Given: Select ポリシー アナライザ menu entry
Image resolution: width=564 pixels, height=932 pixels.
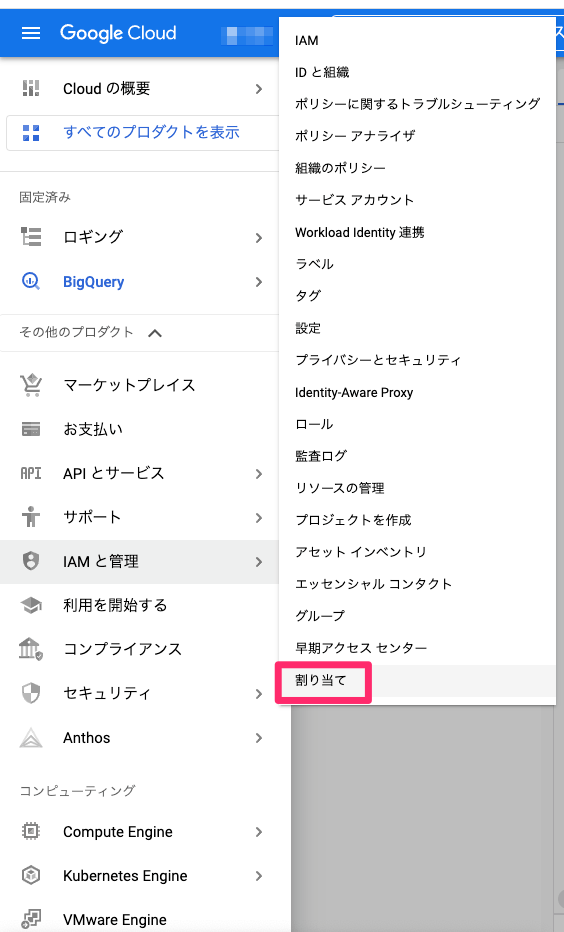Looking at the screenshot, I should click(417, 136).
